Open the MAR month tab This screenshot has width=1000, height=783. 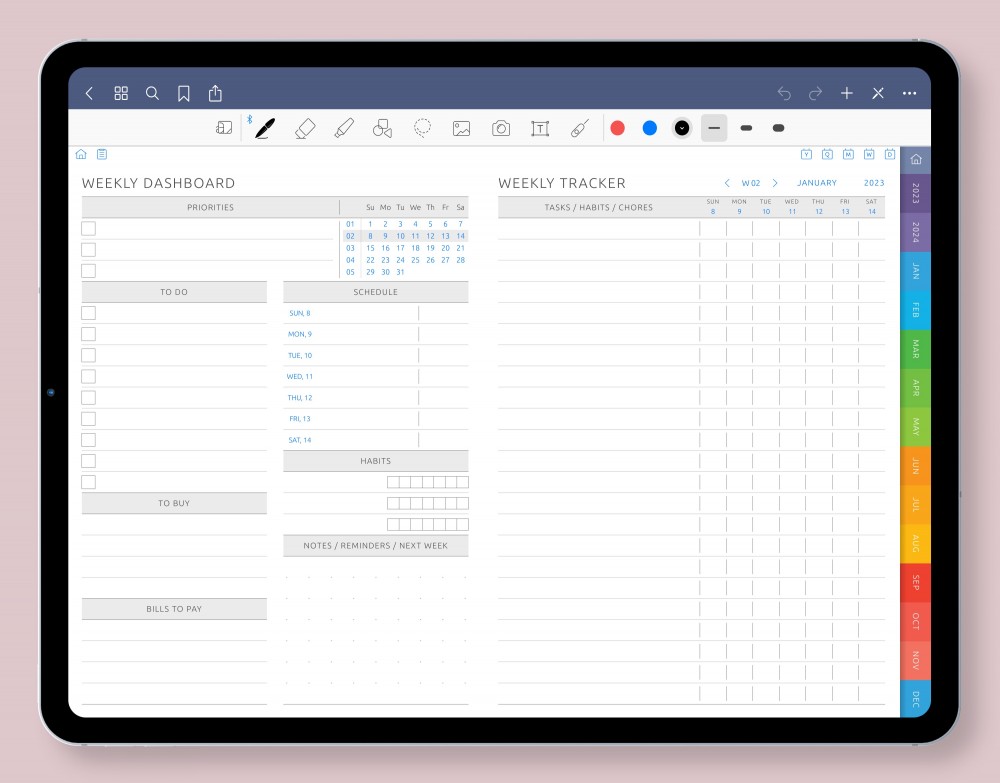point(916,349)
